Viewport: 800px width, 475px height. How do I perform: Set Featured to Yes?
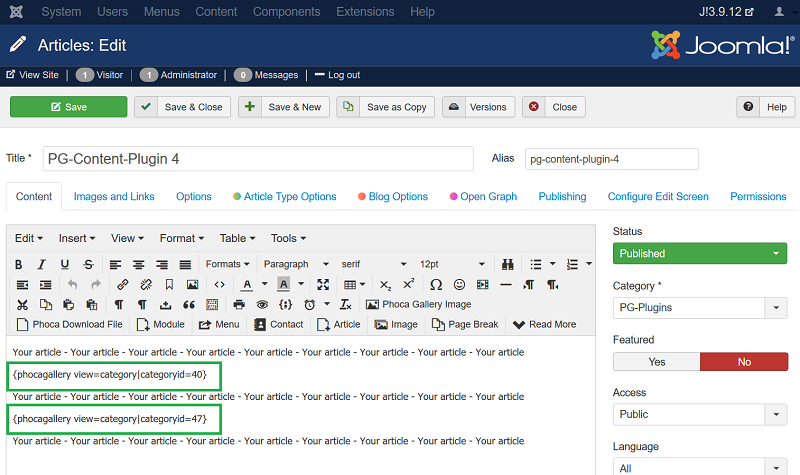(656, 362)
